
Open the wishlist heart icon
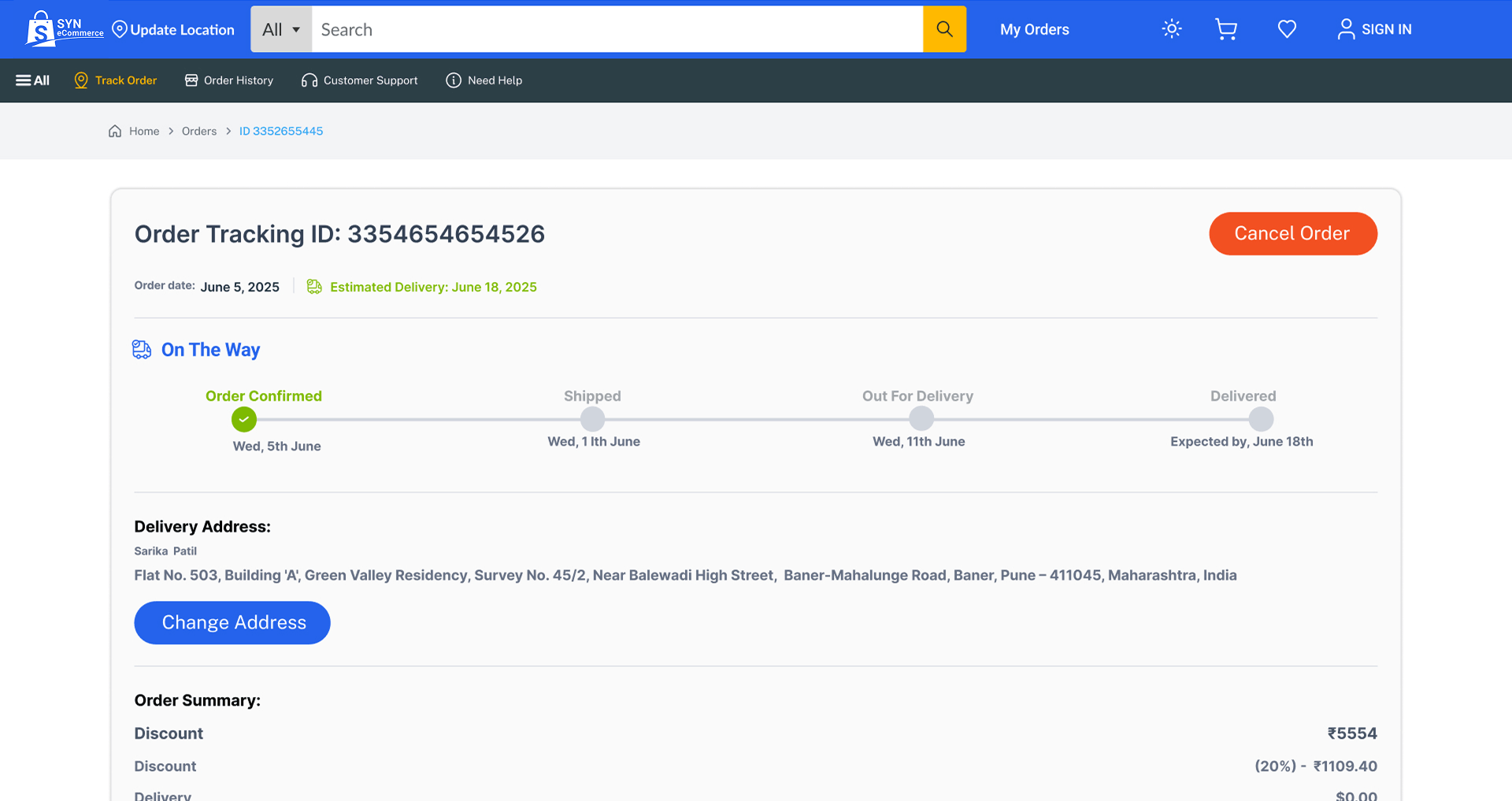[1287, 29]
